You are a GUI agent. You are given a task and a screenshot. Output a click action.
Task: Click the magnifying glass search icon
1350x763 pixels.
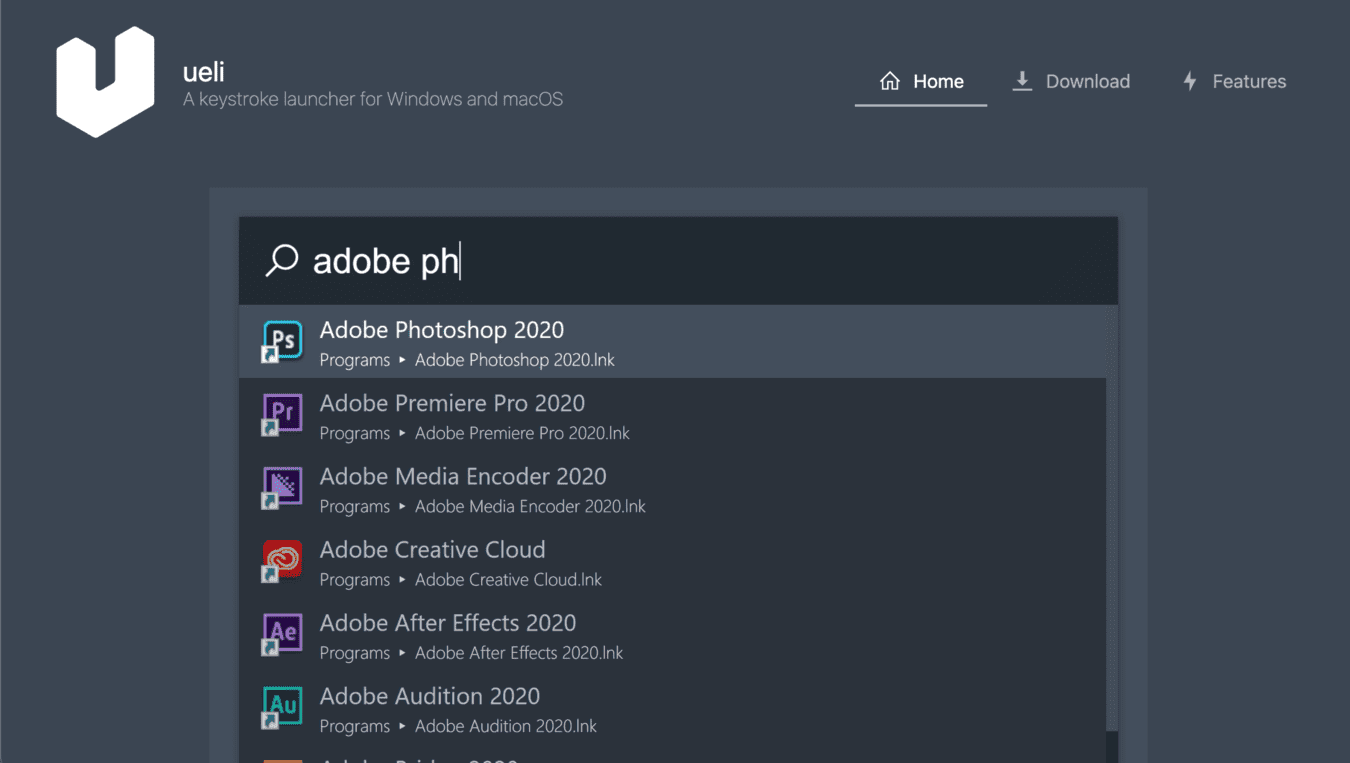[x=282, y=260]
